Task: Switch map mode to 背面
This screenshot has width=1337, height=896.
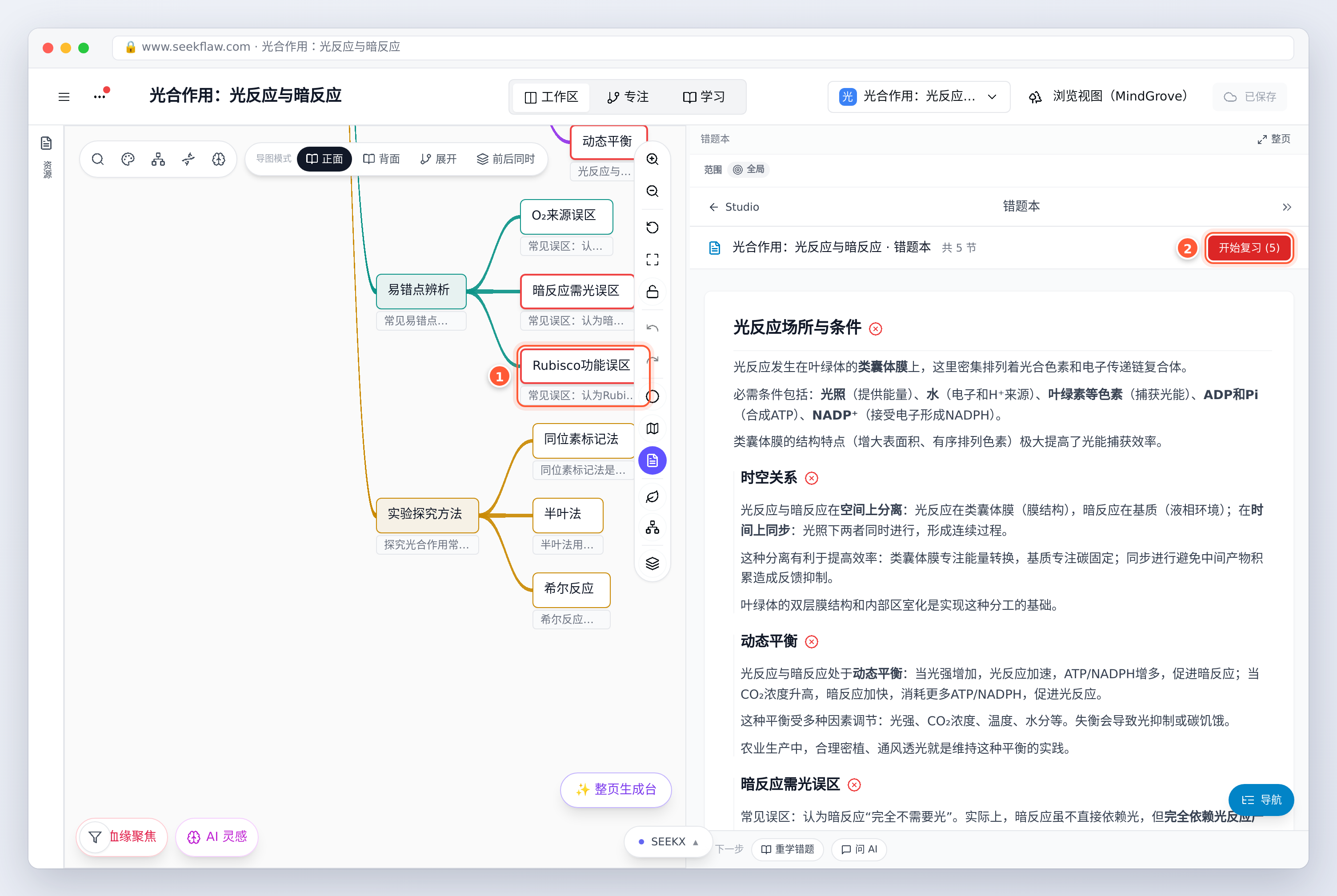Action: (x=381, y=159)
